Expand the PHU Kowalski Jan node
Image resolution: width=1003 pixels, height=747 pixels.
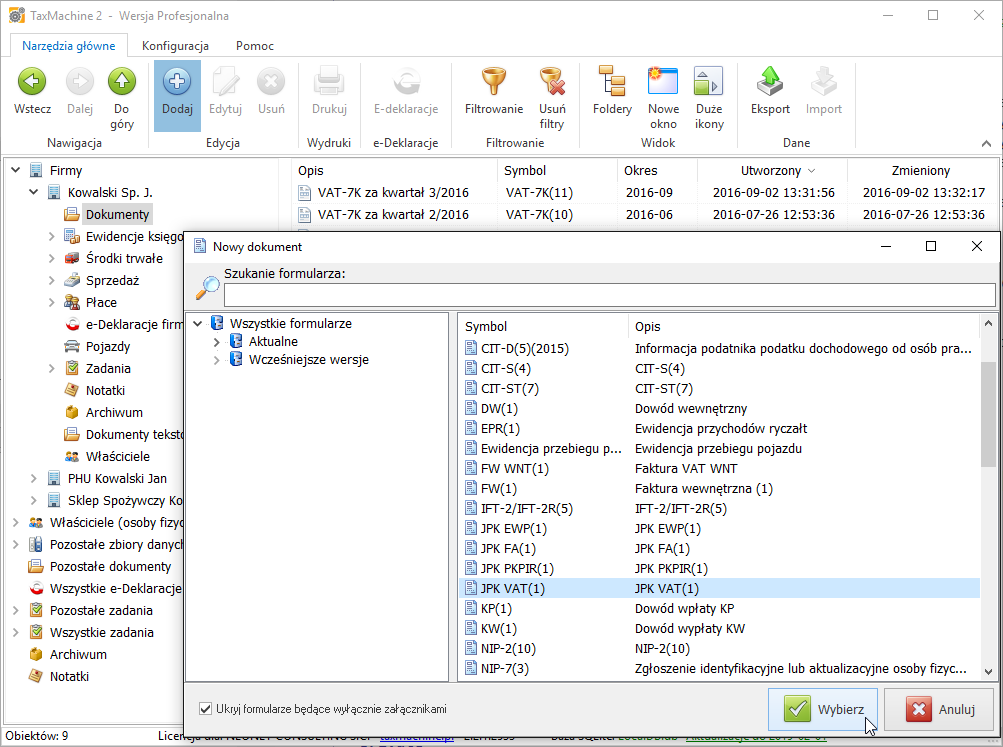[33, 478]
